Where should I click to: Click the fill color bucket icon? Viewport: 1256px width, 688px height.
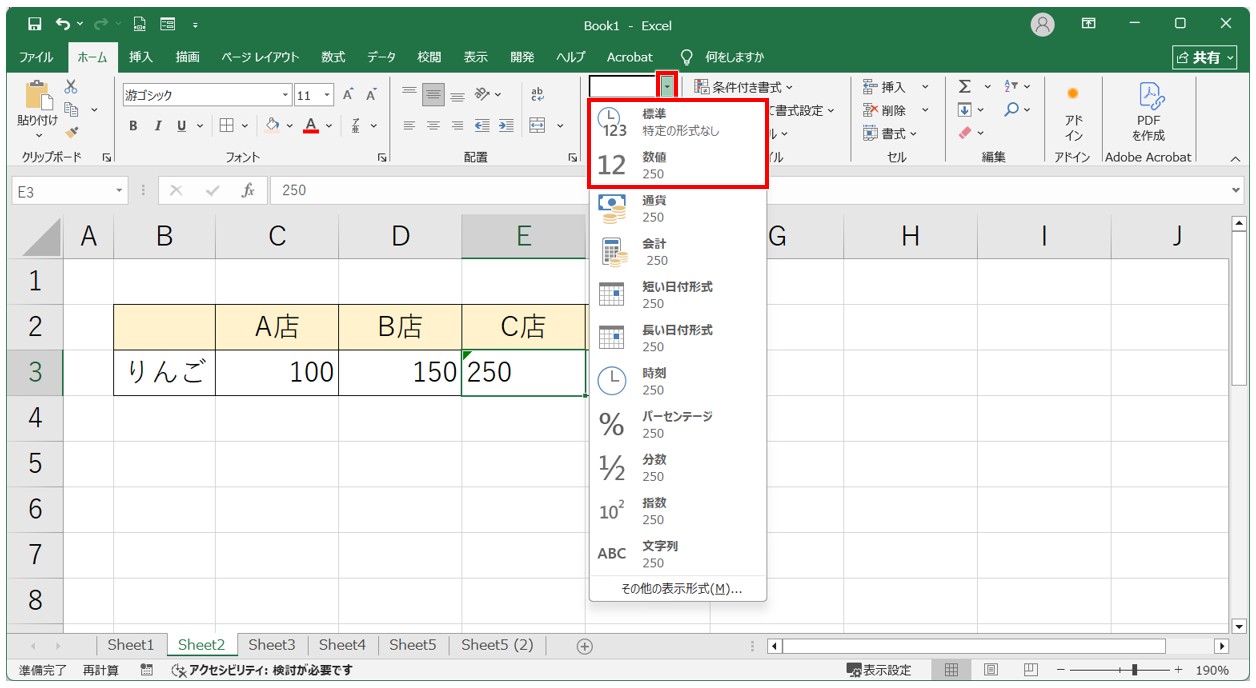pyautogui.click(x=272, y=125)
